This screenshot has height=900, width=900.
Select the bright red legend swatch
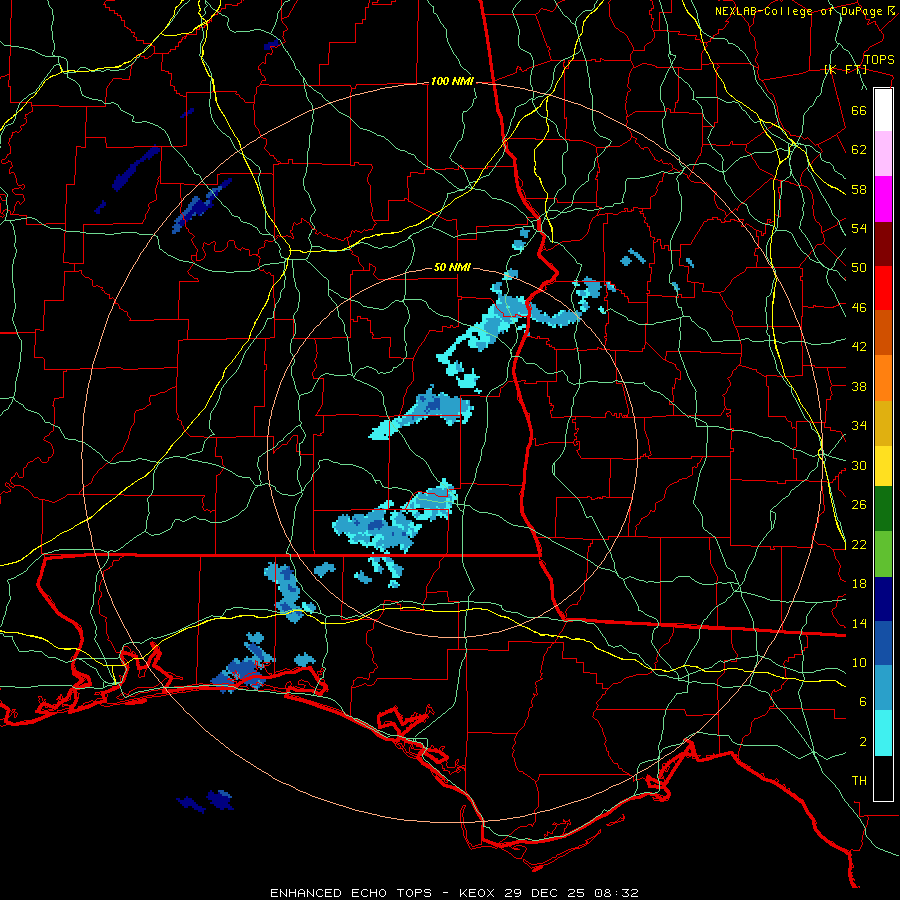[883, 288]
